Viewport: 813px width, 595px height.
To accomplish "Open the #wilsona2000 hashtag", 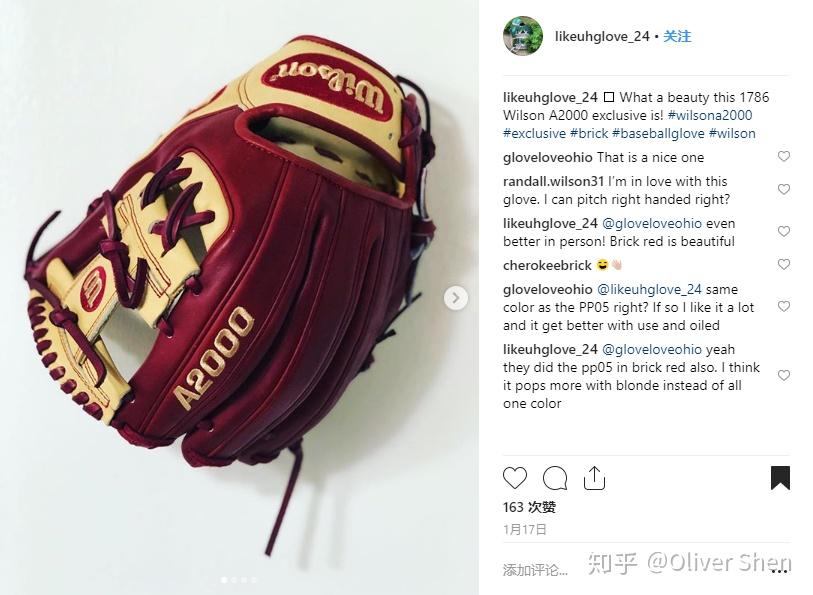I will [x=710, y=115].
